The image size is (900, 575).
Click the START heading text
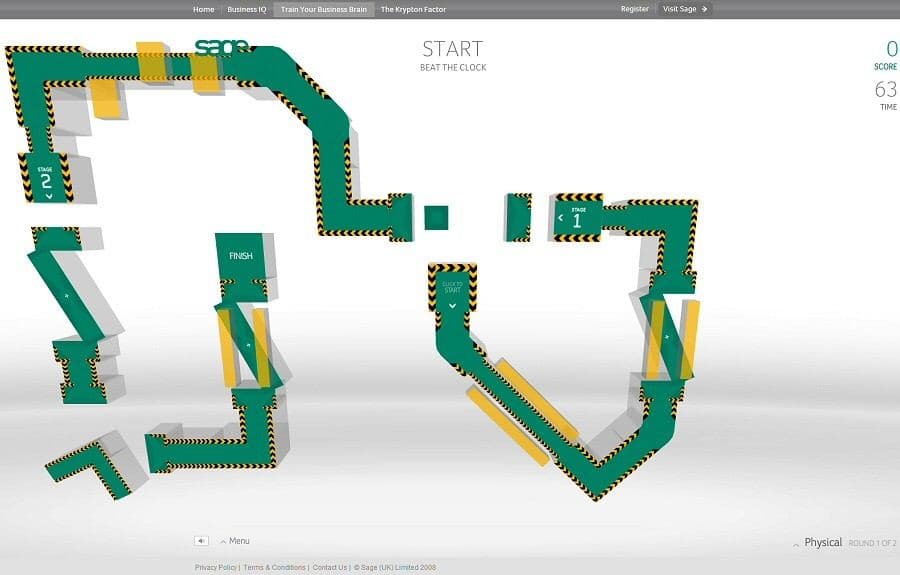coord(453,49)
